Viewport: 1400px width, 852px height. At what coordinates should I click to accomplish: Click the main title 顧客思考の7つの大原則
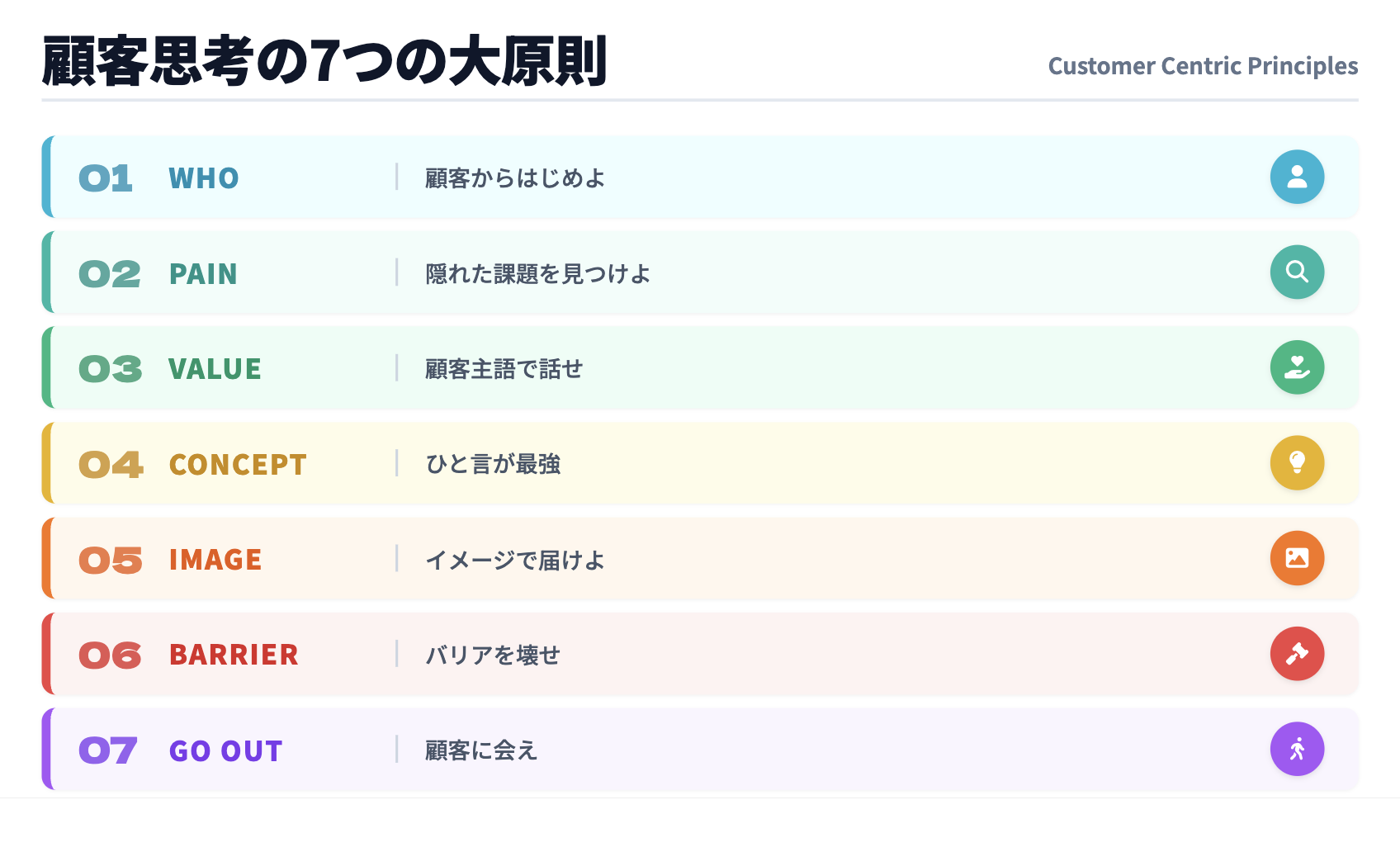pos(324,62)
